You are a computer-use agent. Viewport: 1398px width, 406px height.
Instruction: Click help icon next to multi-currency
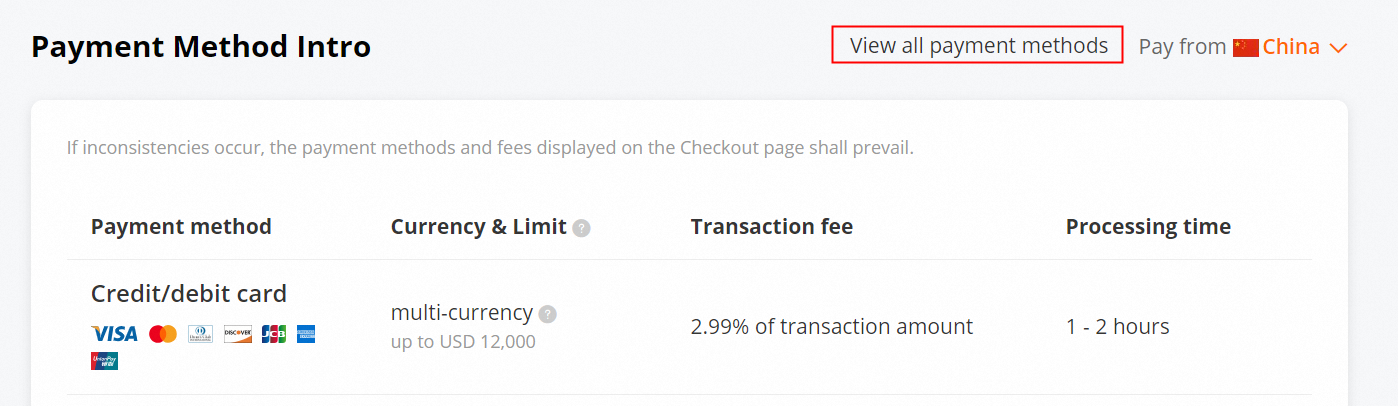pyautogui.click(x=547, y=314)
